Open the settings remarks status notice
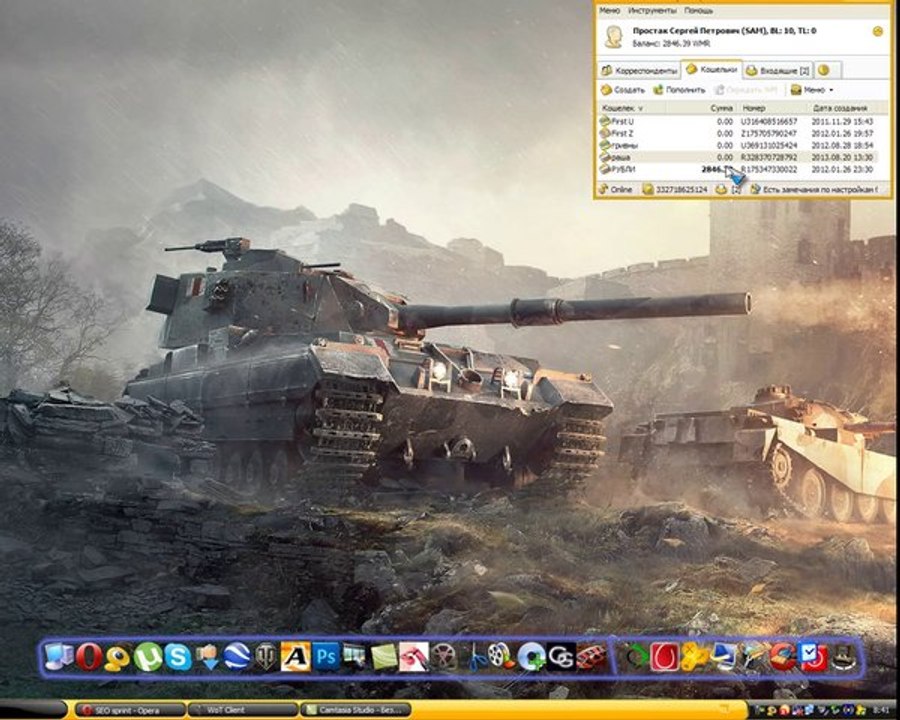 click(x=814, y=189)
